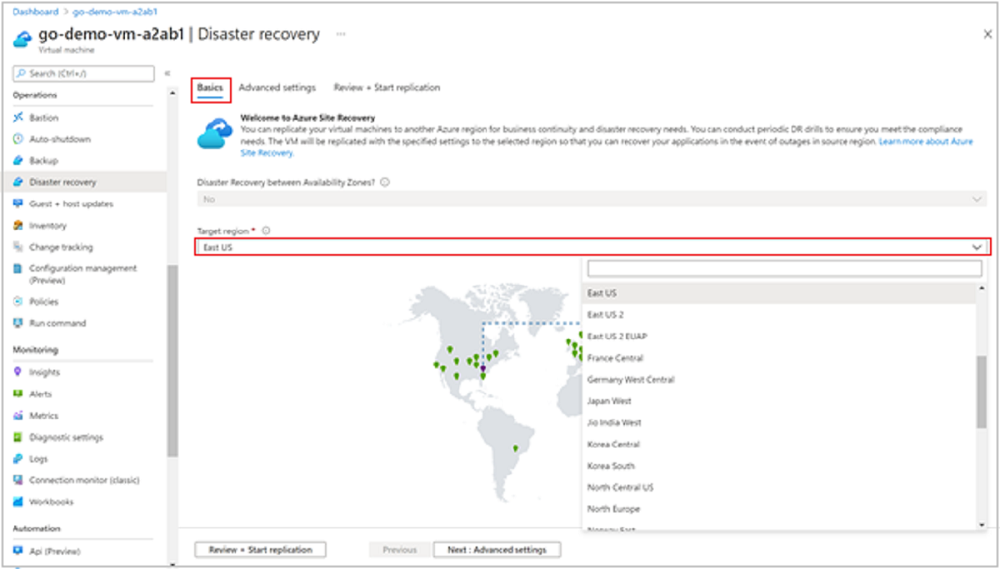Click the Auto-shutdown clock icon

[x=18, y=138]
